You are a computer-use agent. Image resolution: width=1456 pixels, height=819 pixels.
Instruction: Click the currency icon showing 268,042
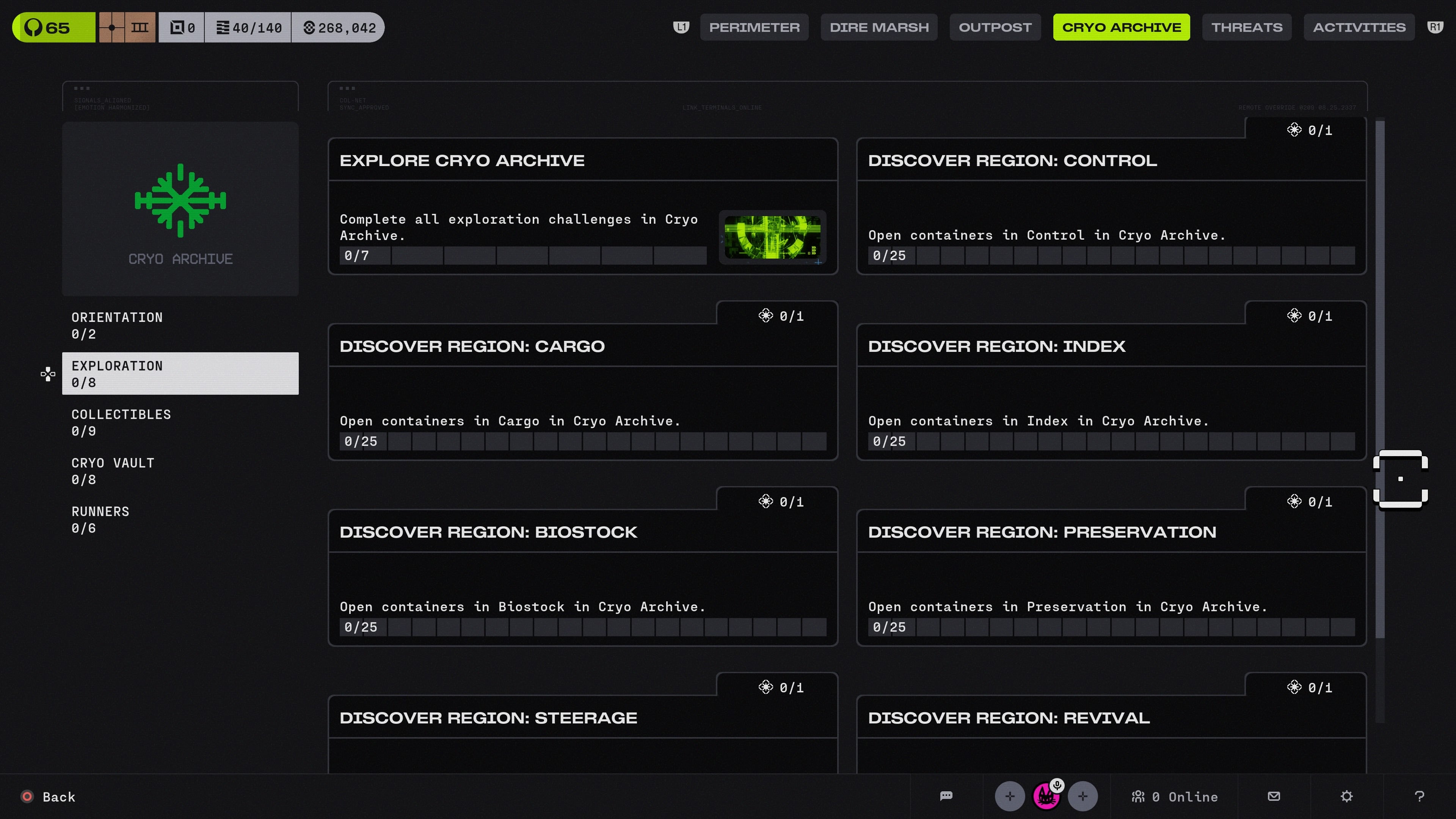click(x=337, y=27)
